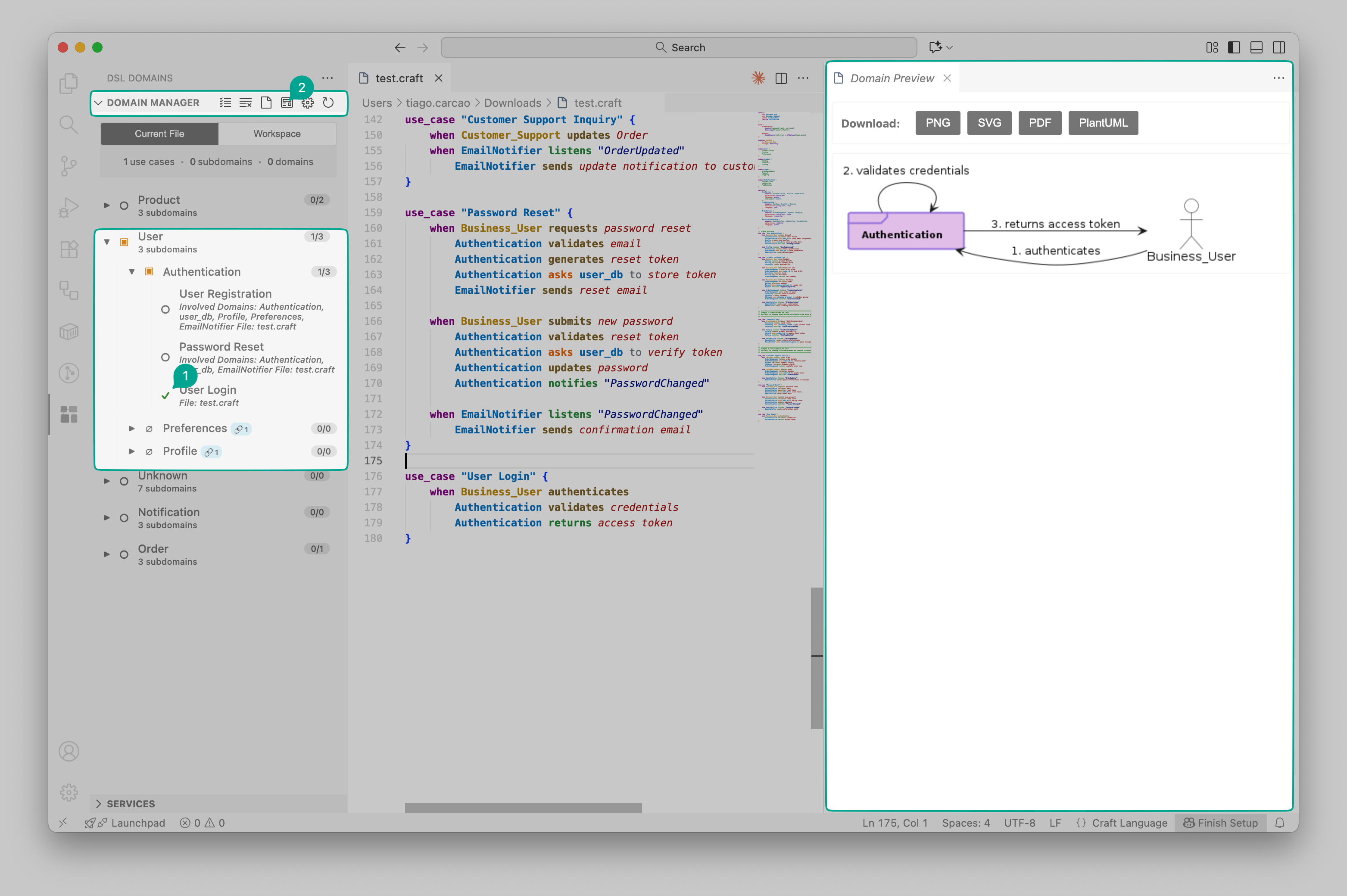
Task: Download the diagram as SVG
Action: [988, 123]
